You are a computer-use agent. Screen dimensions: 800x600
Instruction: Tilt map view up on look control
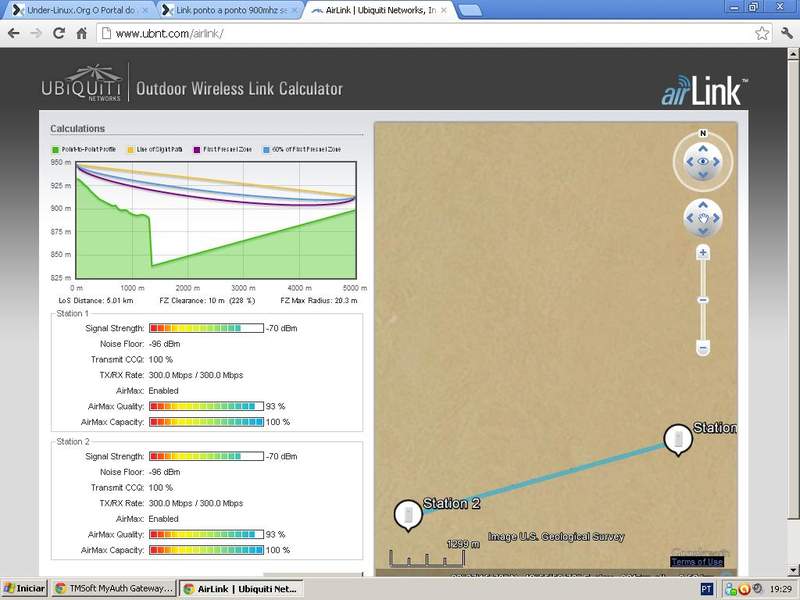click(x=703, y=148)
